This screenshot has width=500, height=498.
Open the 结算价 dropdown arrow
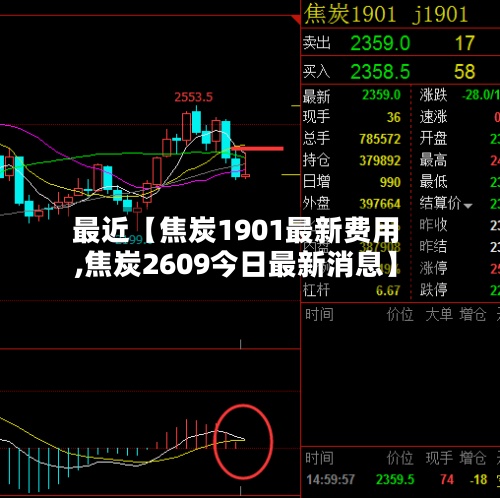click(468, 206)
